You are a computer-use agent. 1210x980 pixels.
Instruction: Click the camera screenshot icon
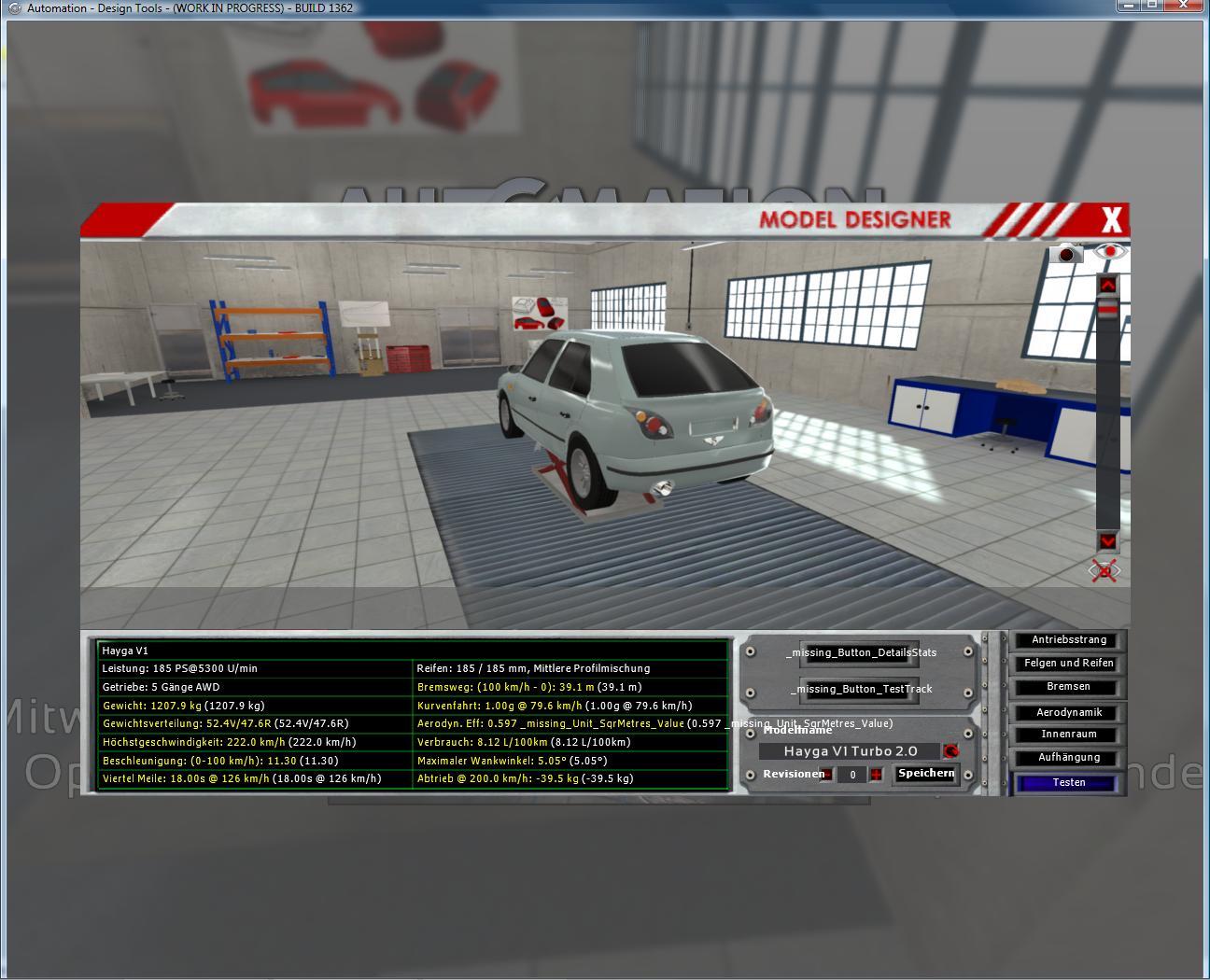click(x=1066, y=254)
